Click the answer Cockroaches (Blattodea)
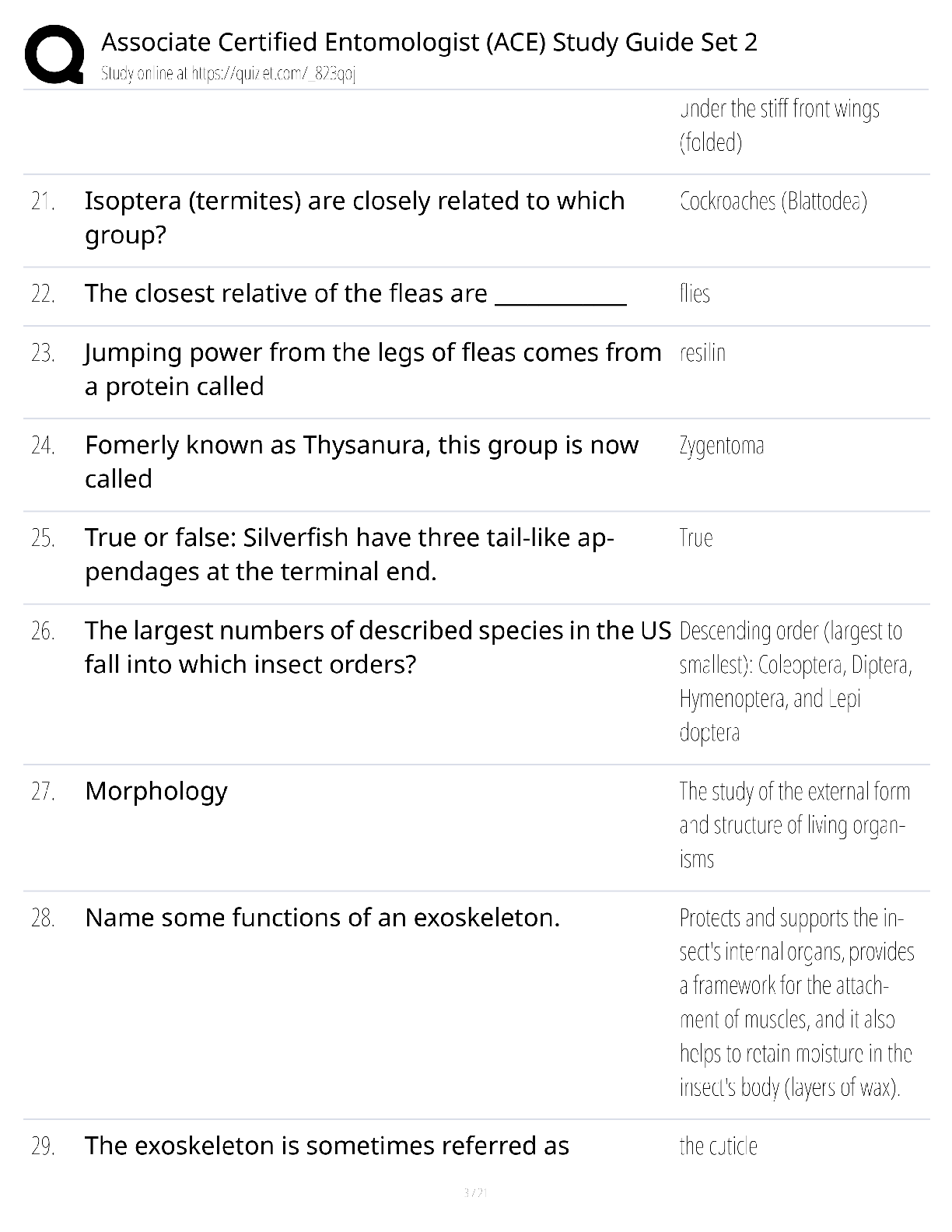952x1232 pixels. pos(773,201)
